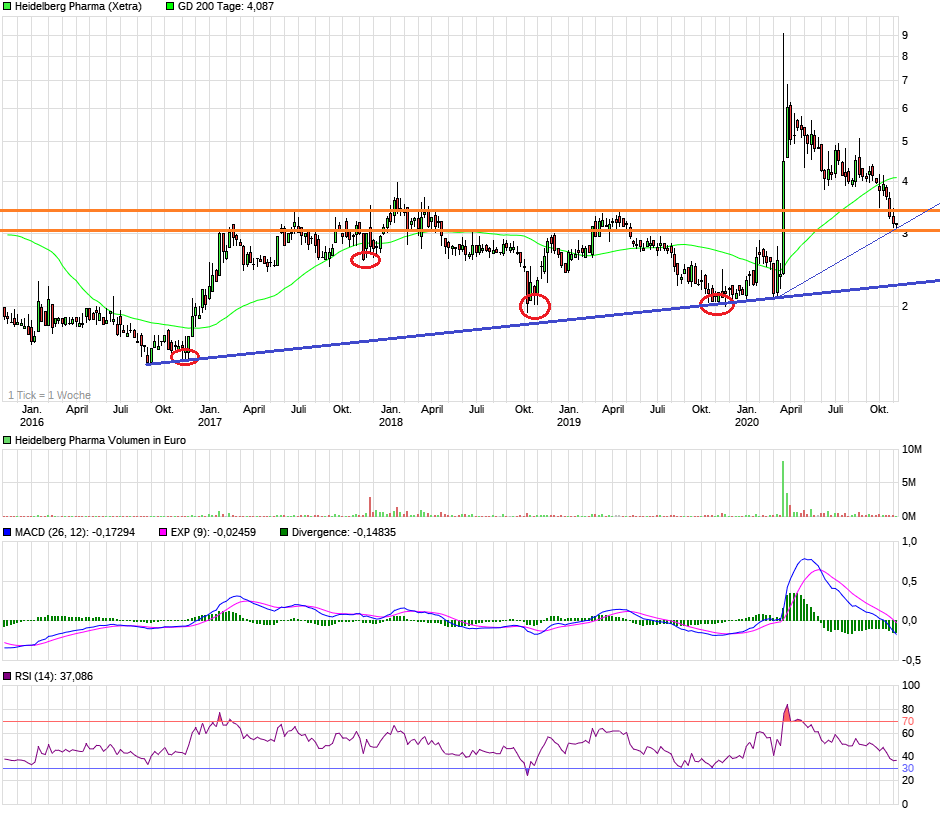
Task: Click the Volumen in Euro legend square
Action: pyautogui.click(x=7, y=441)
